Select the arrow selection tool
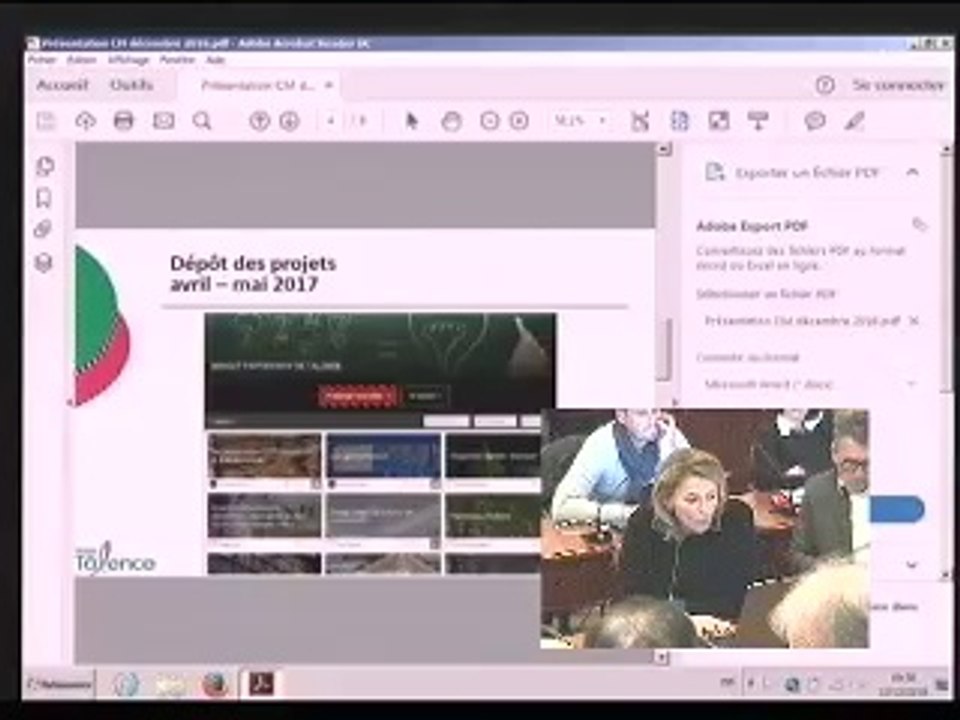This screenshot has width=960, height=720. tap(411, 121)
